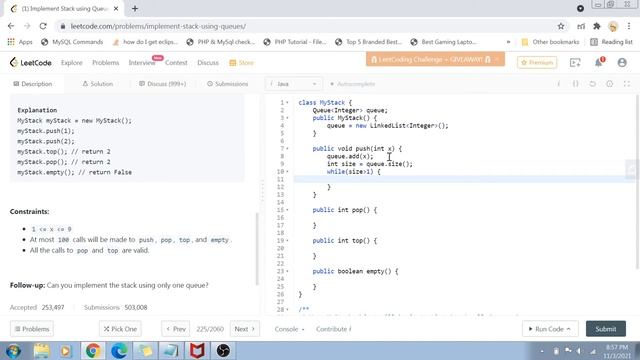
Task: Open the Windows Start button
Action: point(13,351)
